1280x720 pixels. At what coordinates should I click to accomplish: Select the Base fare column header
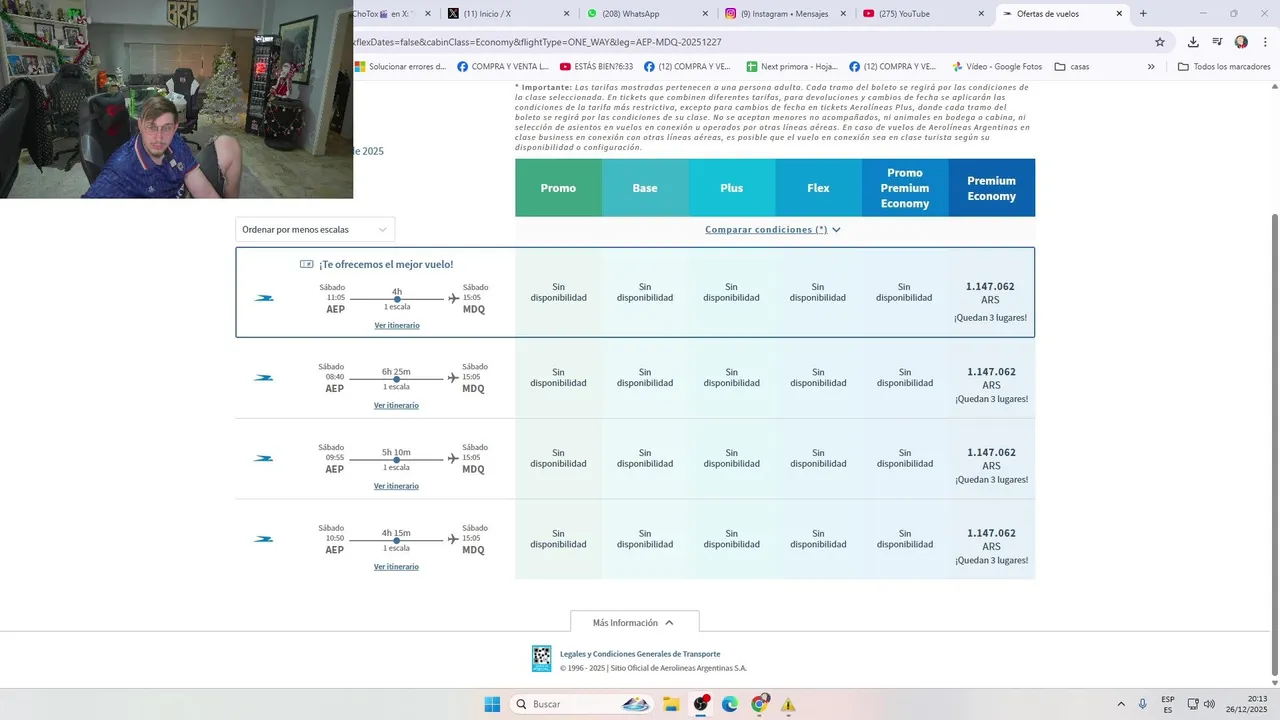pyautogui.click(x=645, y=188)
